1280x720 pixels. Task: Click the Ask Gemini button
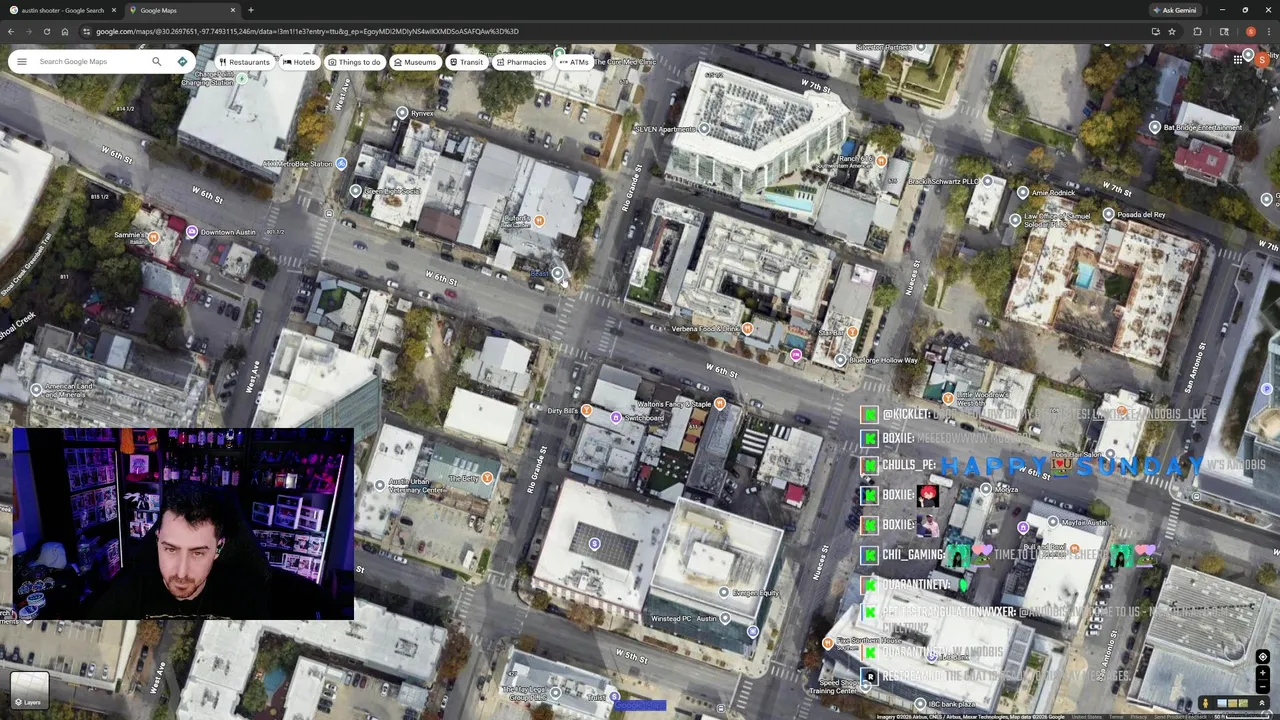point(1174,10)
